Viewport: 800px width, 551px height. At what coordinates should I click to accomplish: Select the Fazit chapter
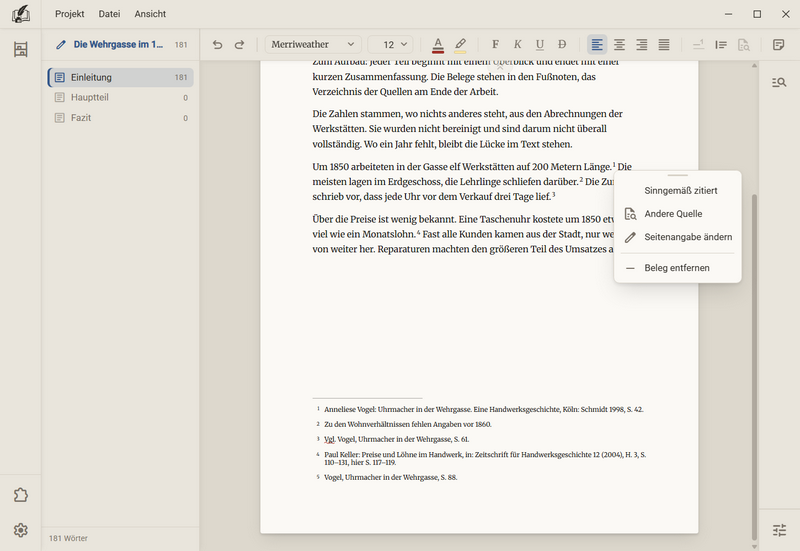[x=121, y=118]
